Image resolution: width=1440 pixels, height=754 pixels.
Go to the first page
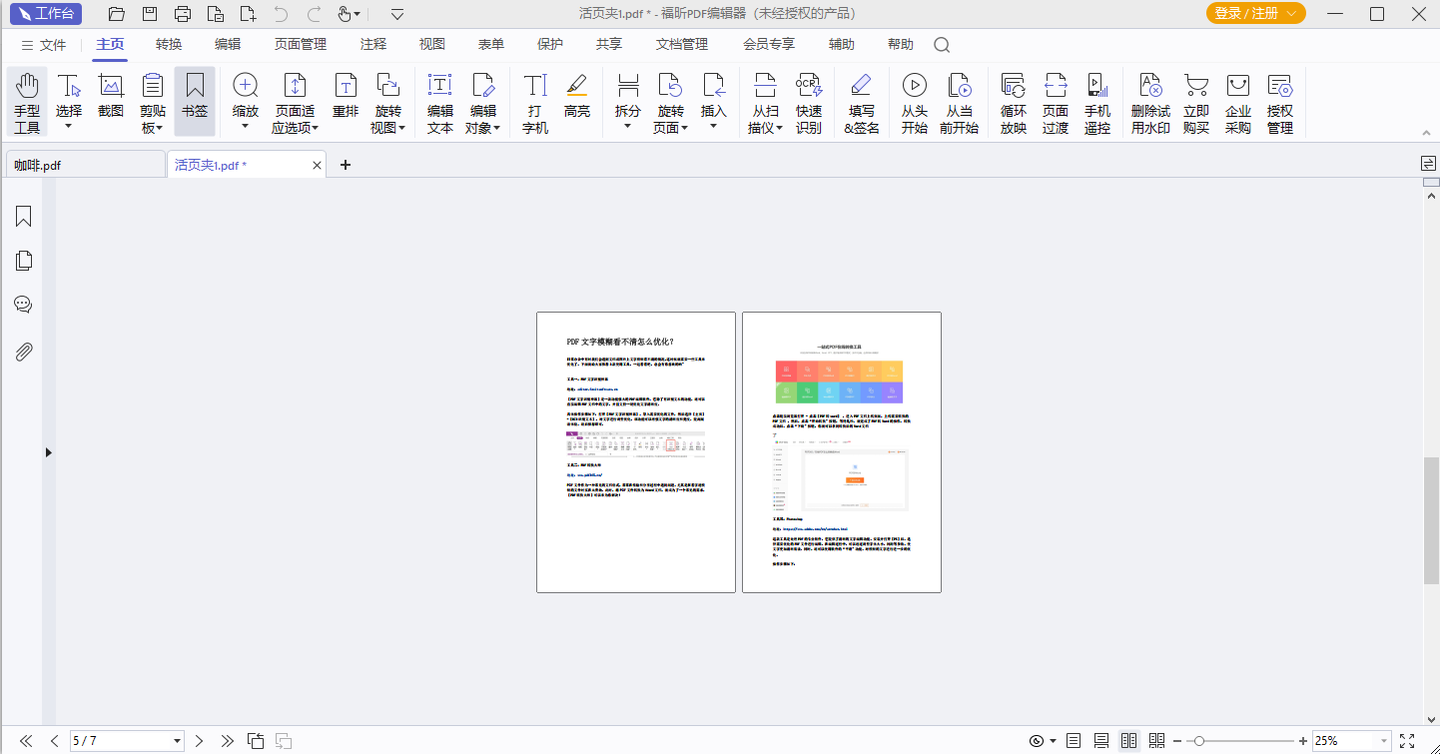click(26, 741)
